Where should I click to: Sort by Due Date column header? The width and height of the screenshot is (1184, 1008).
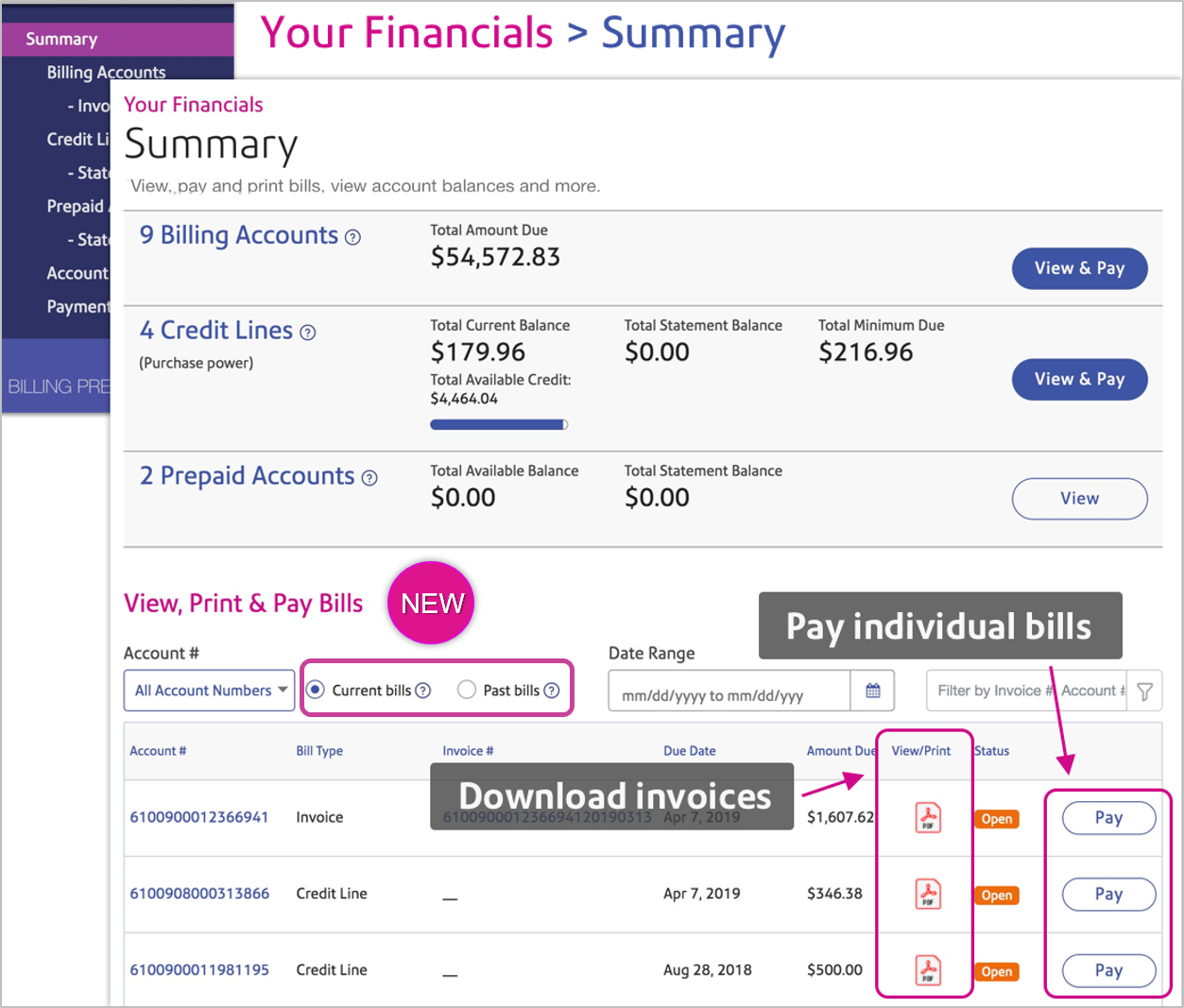pos(690,751)
